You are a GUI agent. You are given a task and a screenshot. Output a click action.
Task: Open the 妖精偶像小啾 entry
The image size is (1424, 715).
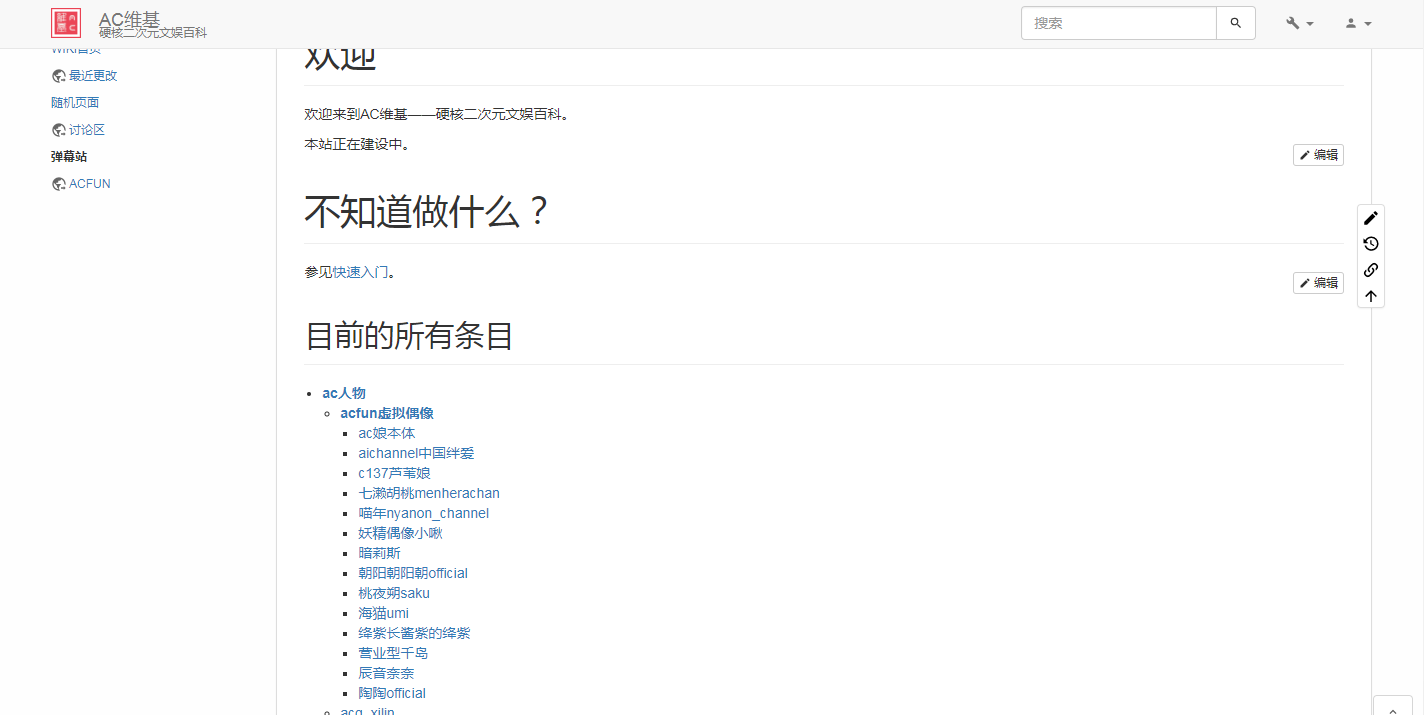click(400, 533)
